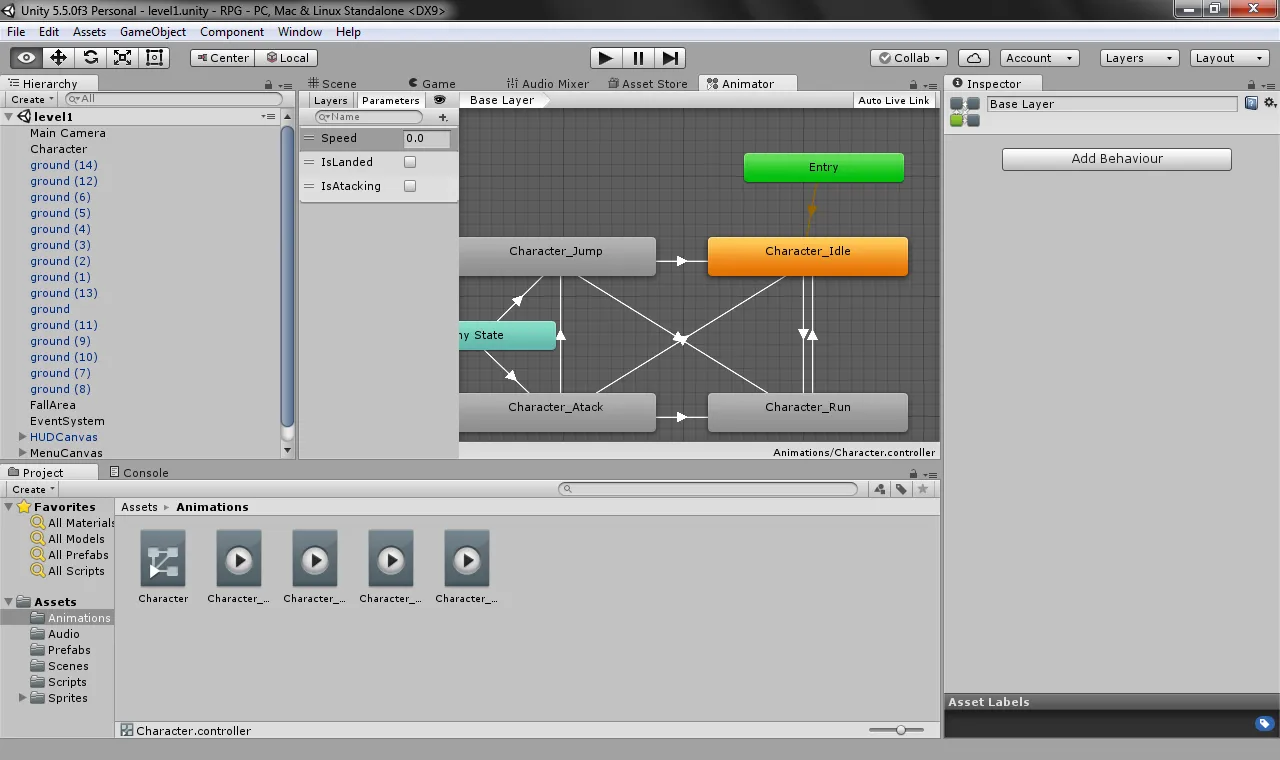
Task: Click the cloud services icon
Action: pyautogui.click(x=973, y=58)
